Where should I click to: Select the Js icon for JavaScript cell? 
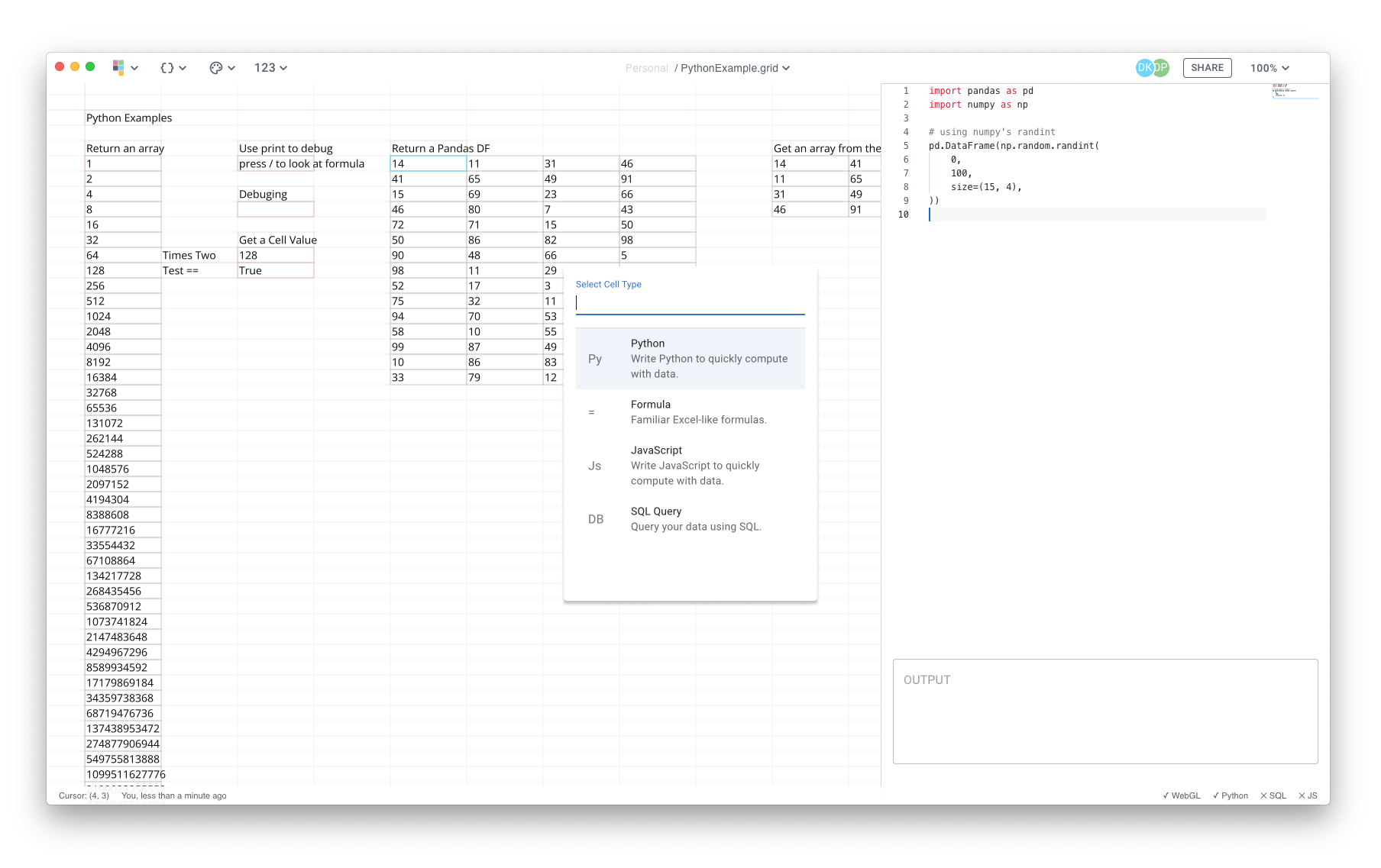(x=594, y=466)
